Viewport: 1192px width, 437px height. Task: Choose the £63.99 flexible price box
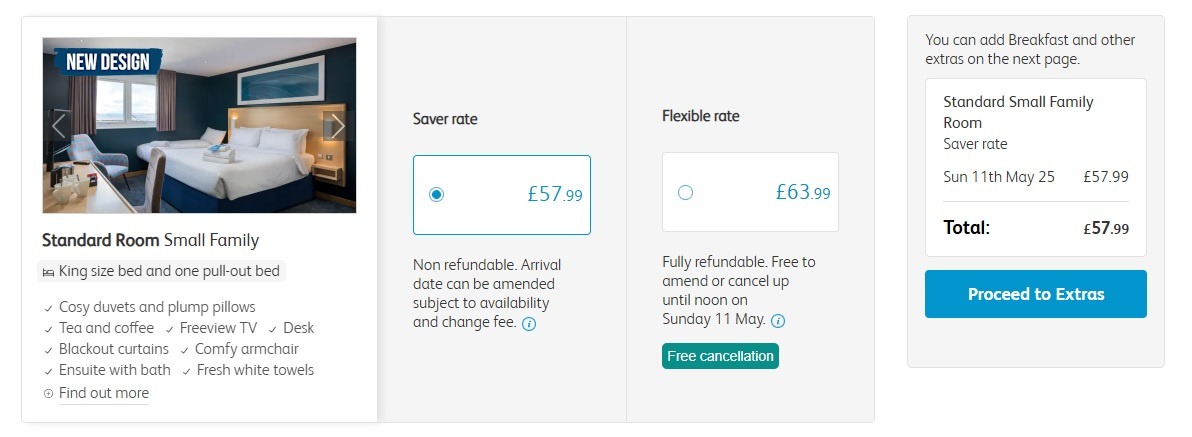tap(750, 192)
